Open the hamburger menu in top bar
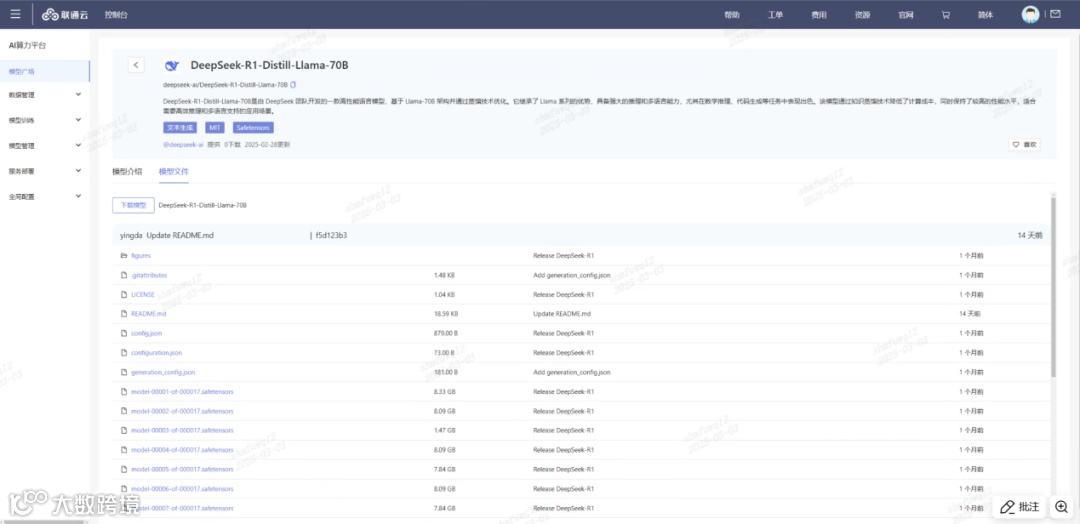 coord(15,14)
